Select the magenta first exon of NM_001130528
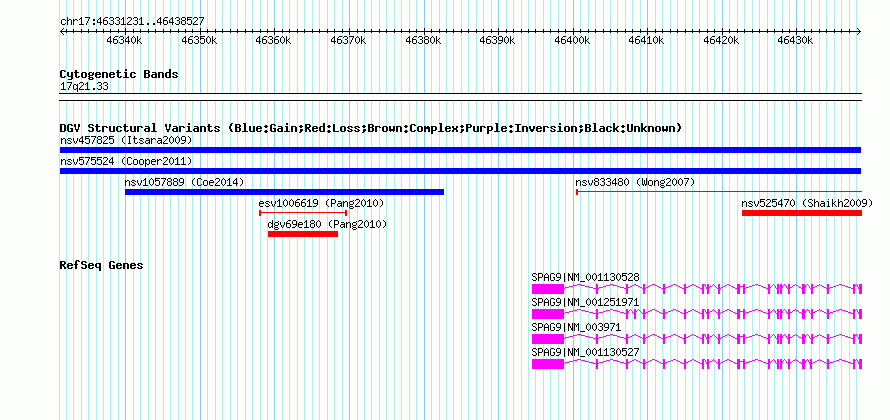The width and height of the screenshot is (890, 420). pos(548,289)
